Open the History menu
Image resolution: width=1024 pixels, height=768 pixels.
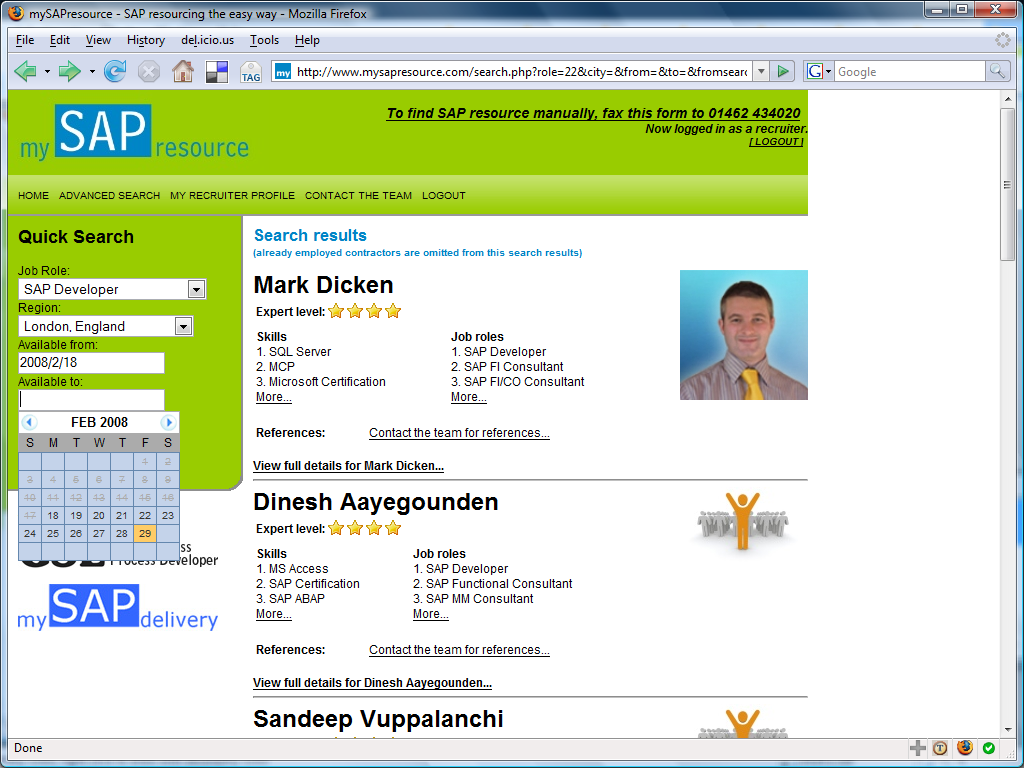pyautogui.click(x=146, y=40)
